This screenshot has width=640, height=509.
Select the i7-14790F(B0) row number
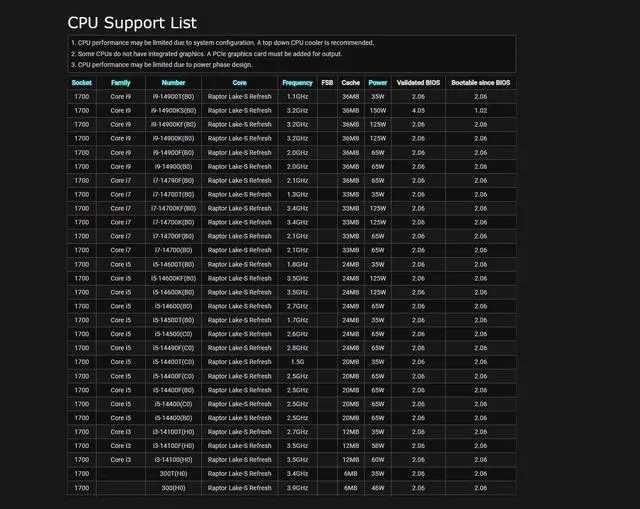173,180
